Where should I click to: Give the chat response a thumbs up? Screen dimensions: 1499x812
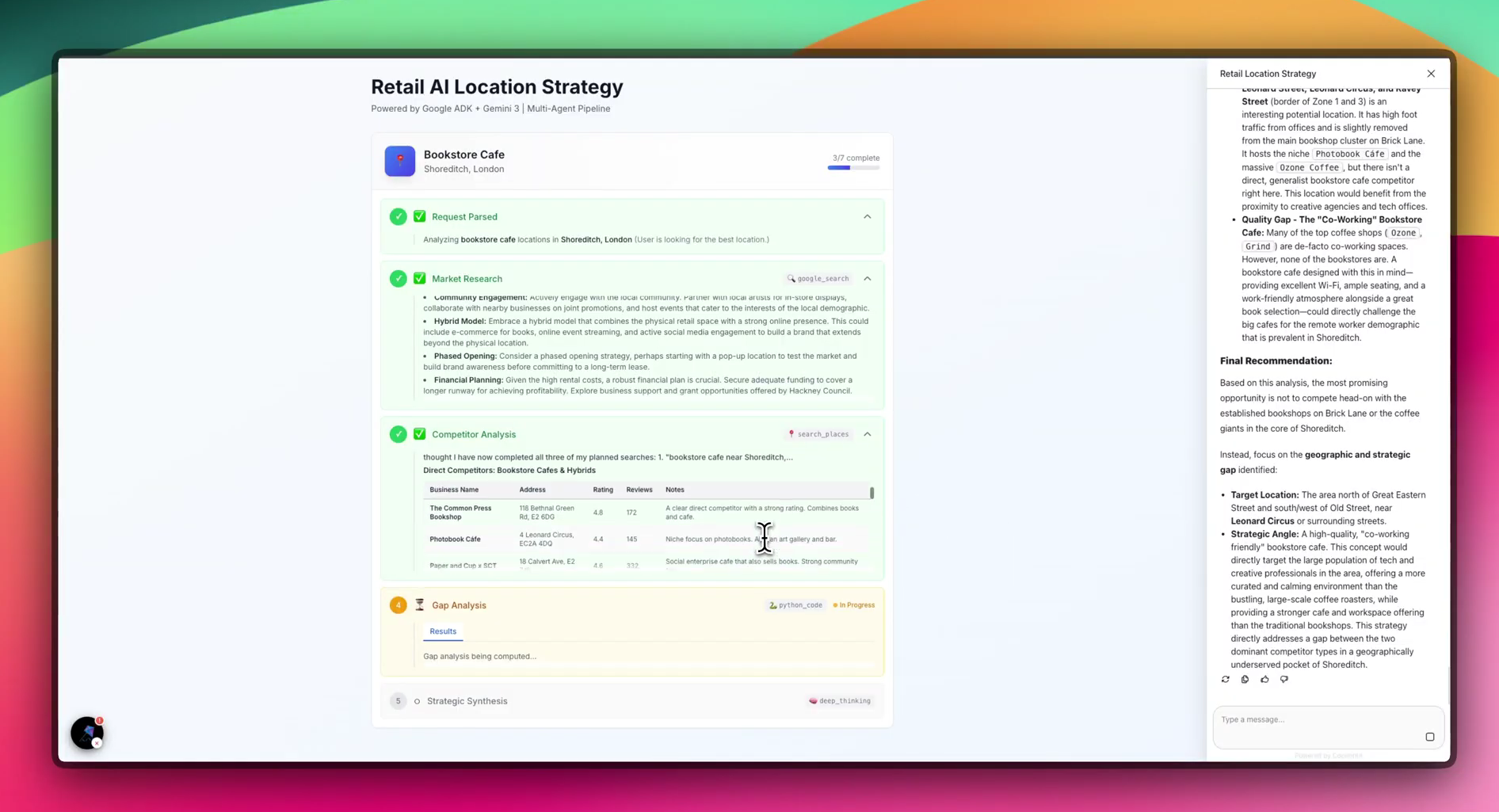1264,679
